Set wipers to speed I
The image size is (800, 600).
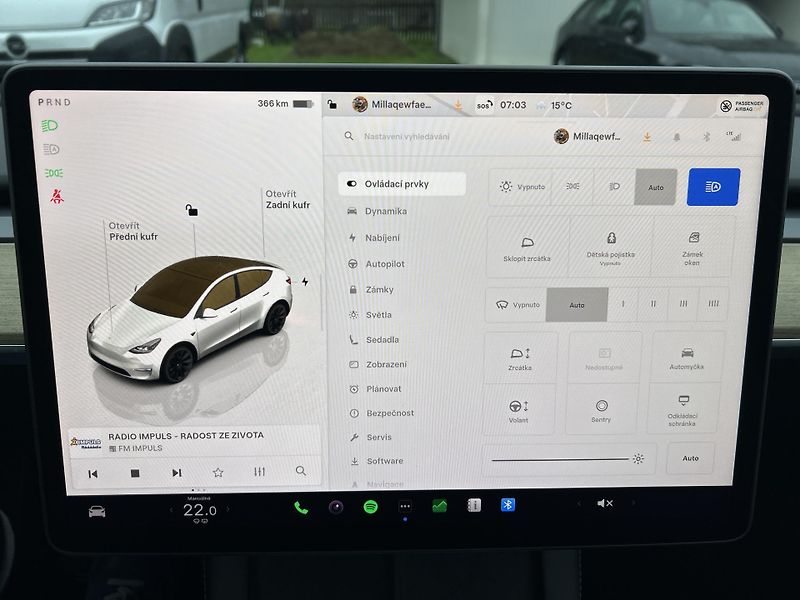point(623,304)
